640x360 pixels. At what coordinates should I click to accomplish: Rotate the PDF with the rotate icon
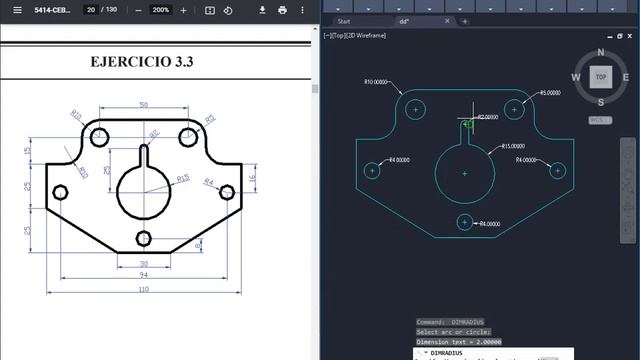[228, 10]
